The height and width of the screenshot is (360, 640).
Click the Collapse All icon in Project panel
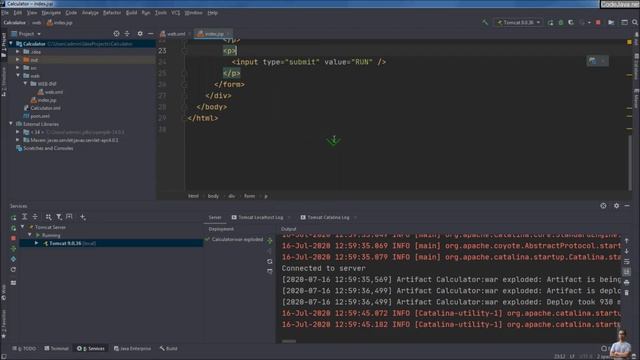point(127,33)
